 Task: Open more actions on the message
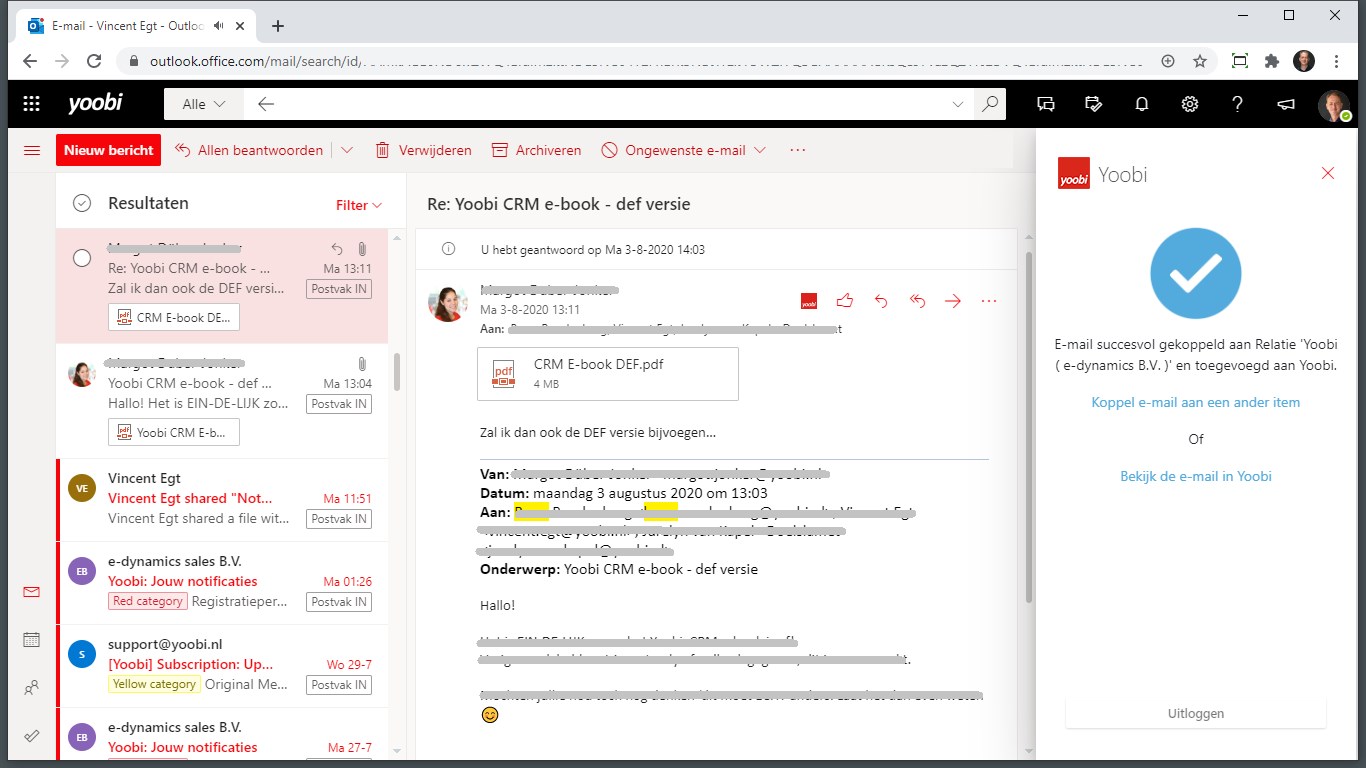click(x=989, y=300)
